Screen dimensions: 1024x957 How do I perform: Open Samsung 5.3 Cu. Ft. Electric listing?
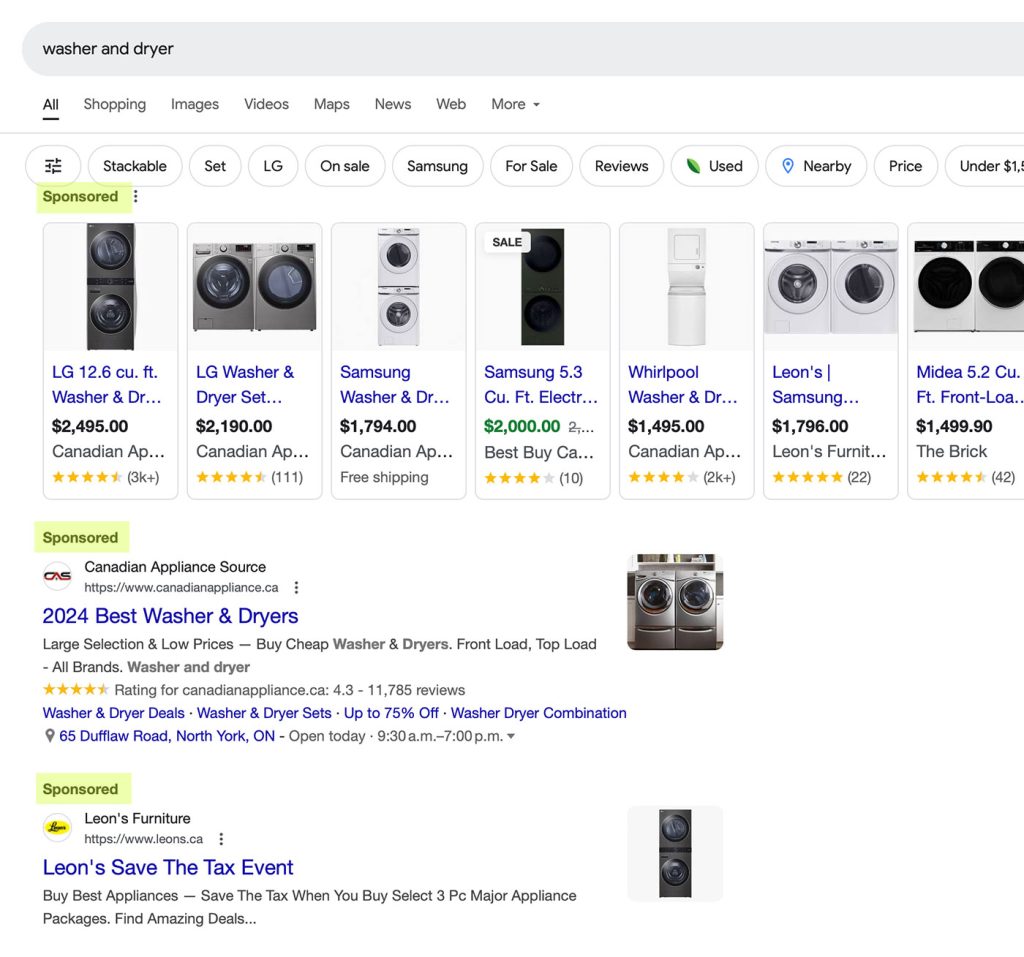[541, 384]
